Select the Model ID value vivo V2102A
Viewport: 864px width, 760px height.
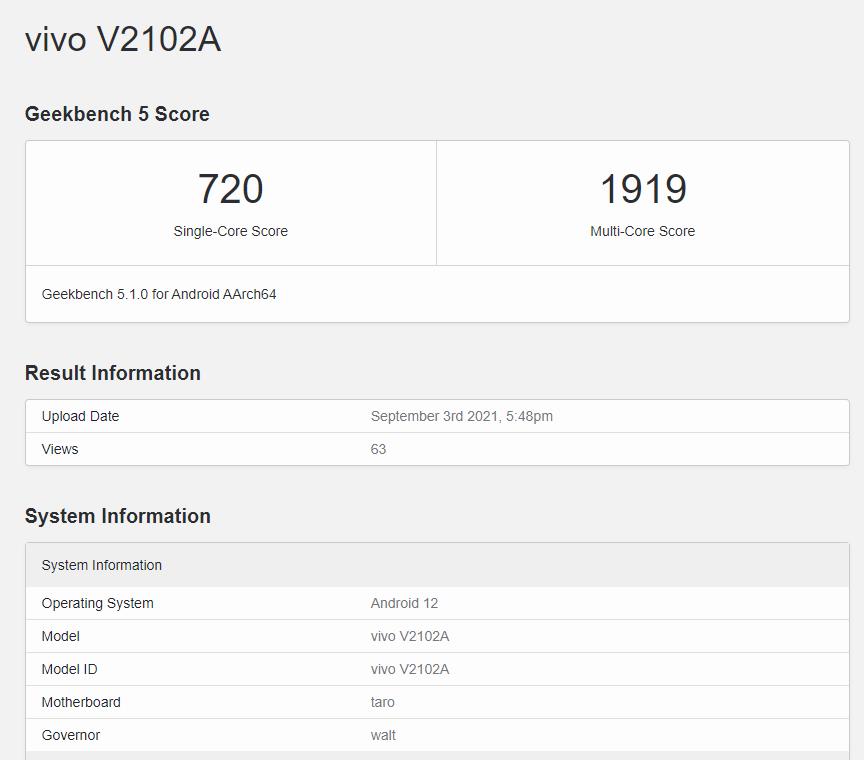409,670
